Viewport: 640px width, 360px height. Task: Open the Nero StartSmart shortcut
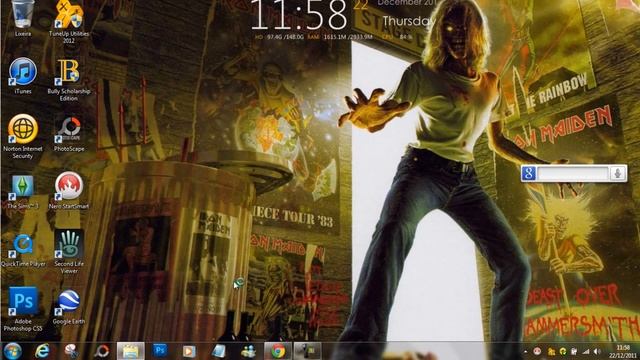69,191
